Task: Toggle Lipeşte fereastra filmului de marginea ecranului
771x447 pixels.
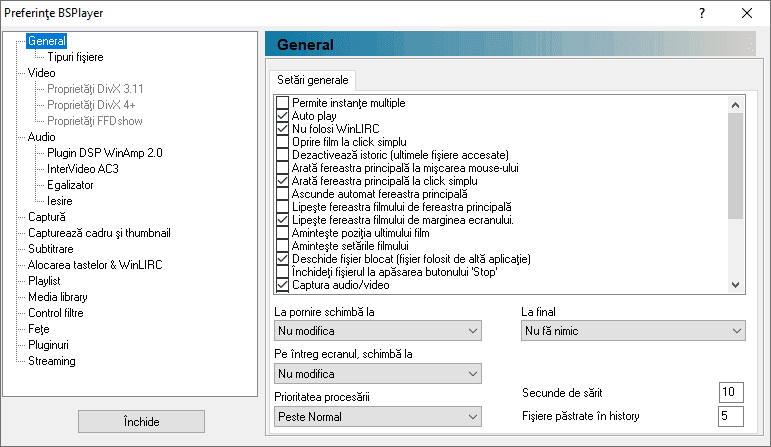Action: (x=282, y=220)
